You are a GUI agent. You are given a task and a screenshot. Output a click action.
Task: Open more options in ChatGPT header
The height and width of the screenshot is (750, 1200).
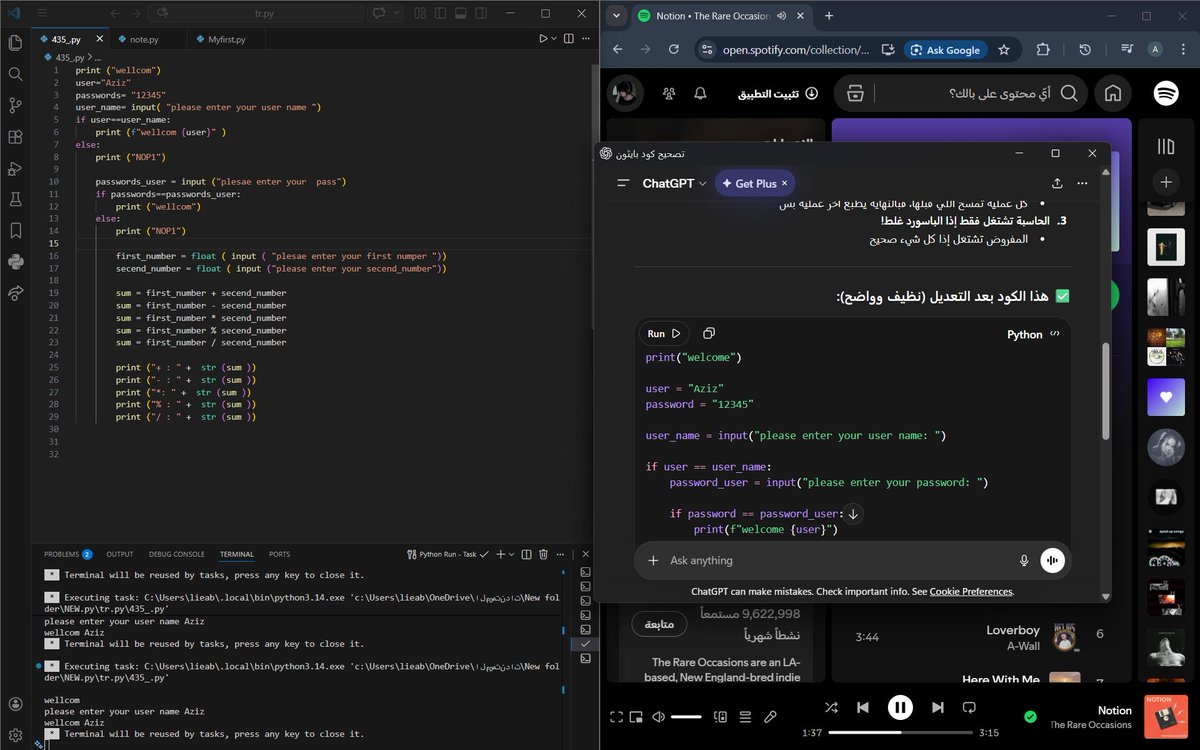pyautogui.click(x=1082, y=184)
